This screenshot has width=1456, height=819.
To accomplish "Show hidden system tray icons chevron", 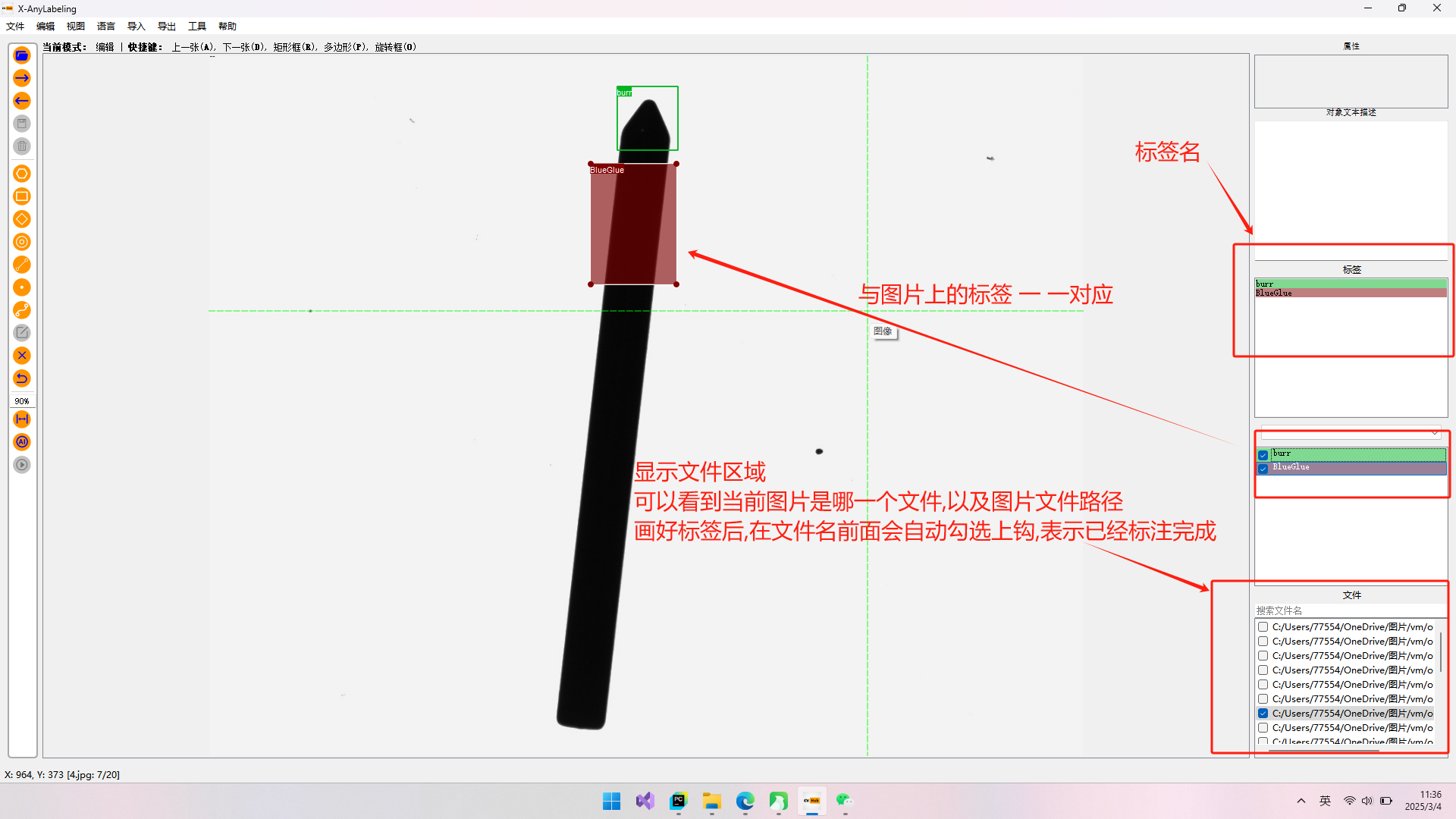I will pos(1301,801).
